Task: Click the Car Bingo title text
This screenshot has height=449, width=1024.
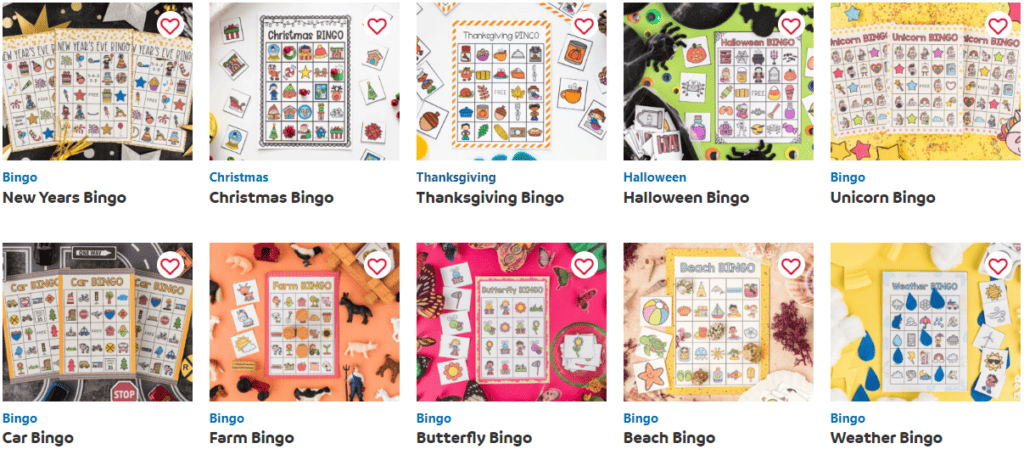Action: [x=38, y=437]
